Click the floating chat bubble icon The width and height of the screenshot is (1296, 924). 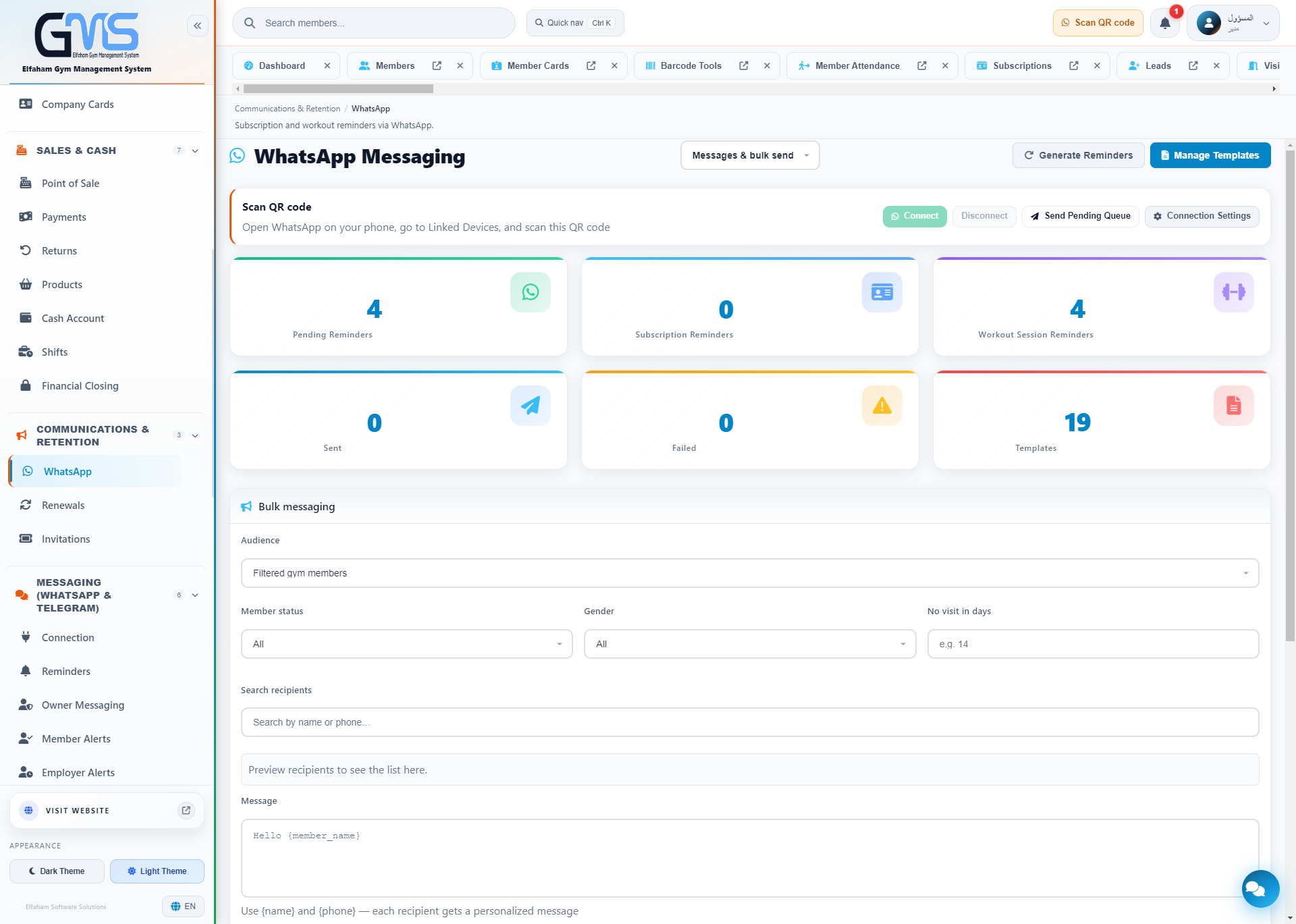coord(1260,889)
